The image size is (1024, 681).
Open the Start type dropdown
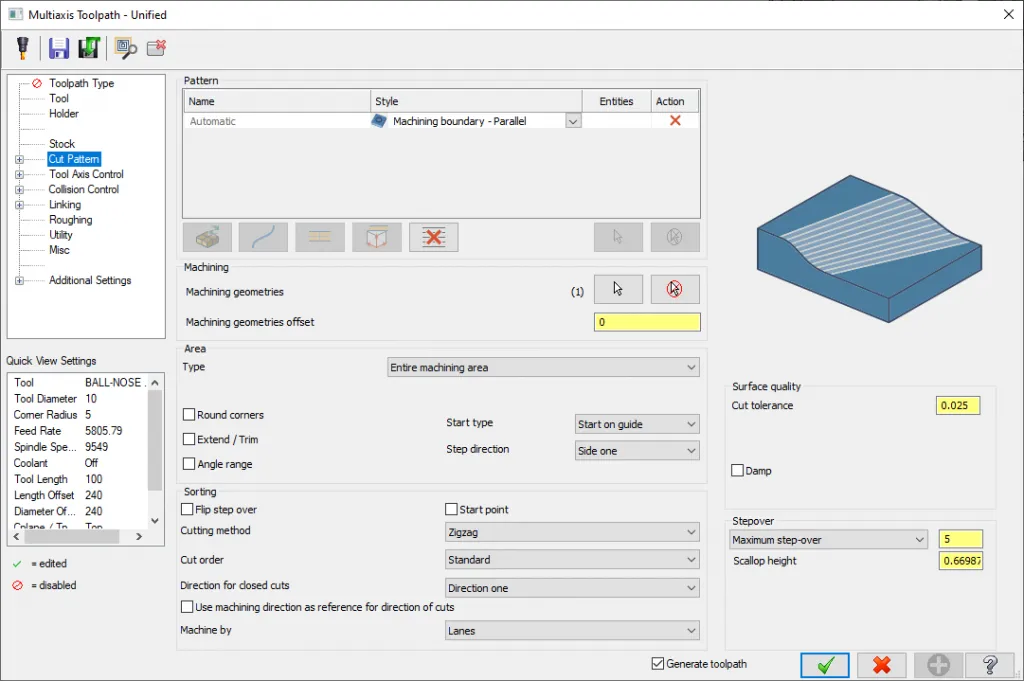point(637,424)
